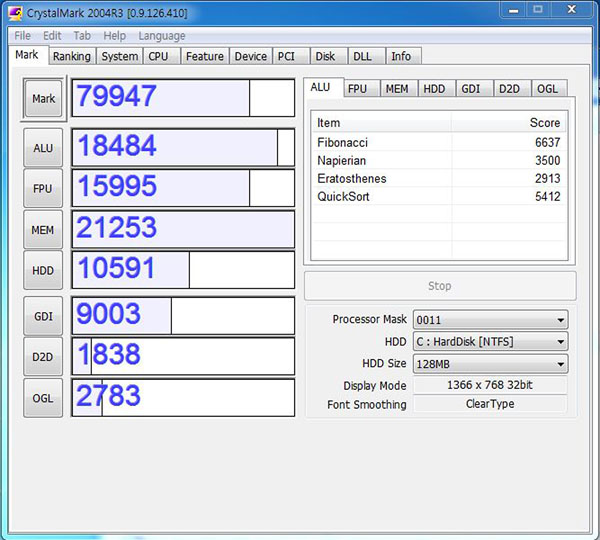The height and width of the screenshot is (540, 600).
Task: Click the total Mark score 79947 bar
Action: [183, 98]
